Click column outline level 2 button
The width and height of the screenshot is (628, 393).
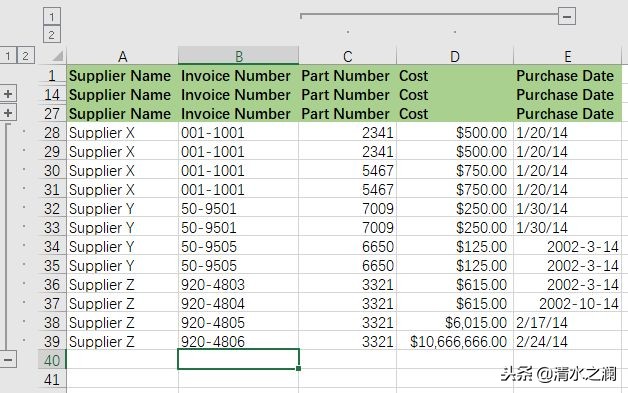[x=52, y=34]
